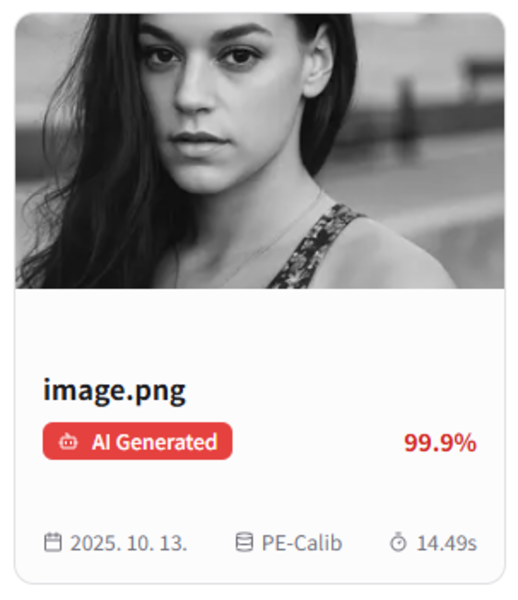Screen dimensions: 518x600
Task: Select the PE-Calib model label
Action: [301, 543]
